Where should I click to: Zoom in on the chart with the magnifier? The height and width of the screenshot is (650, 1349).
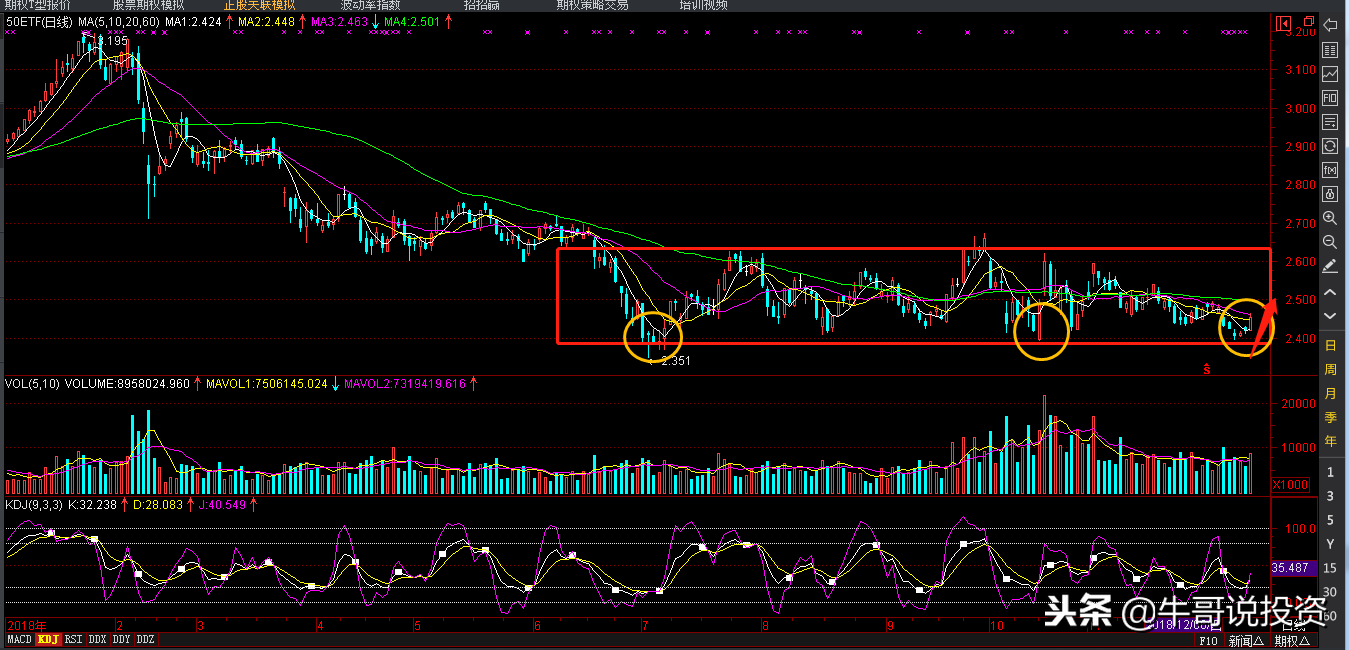click(x=1330, y=218)
